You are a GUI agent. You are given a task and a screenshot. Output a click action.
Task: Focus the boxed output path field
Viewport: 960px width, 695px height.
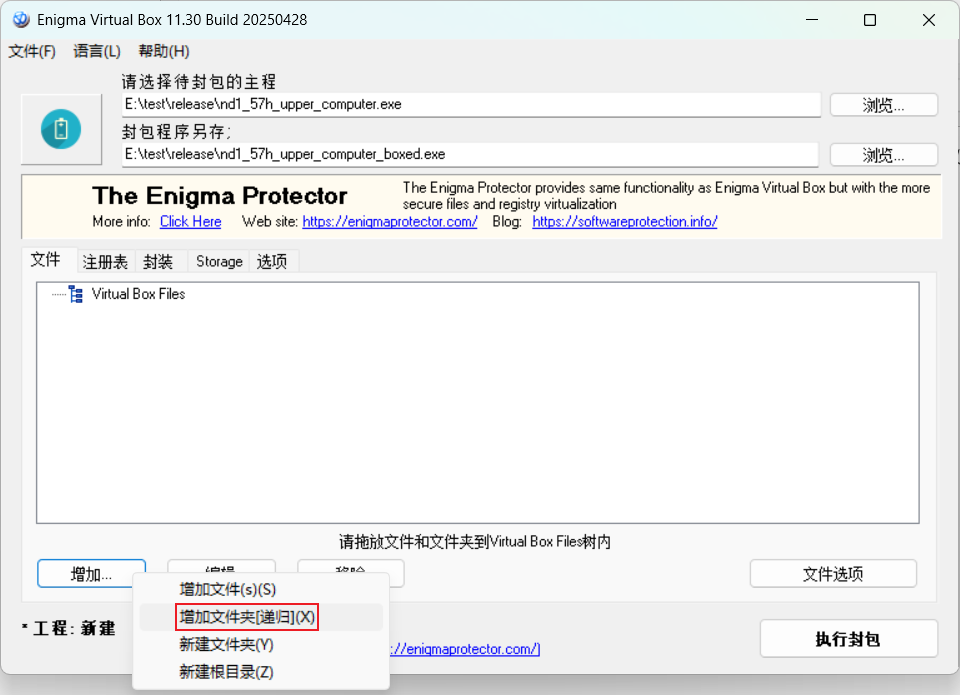pos(470,154)
